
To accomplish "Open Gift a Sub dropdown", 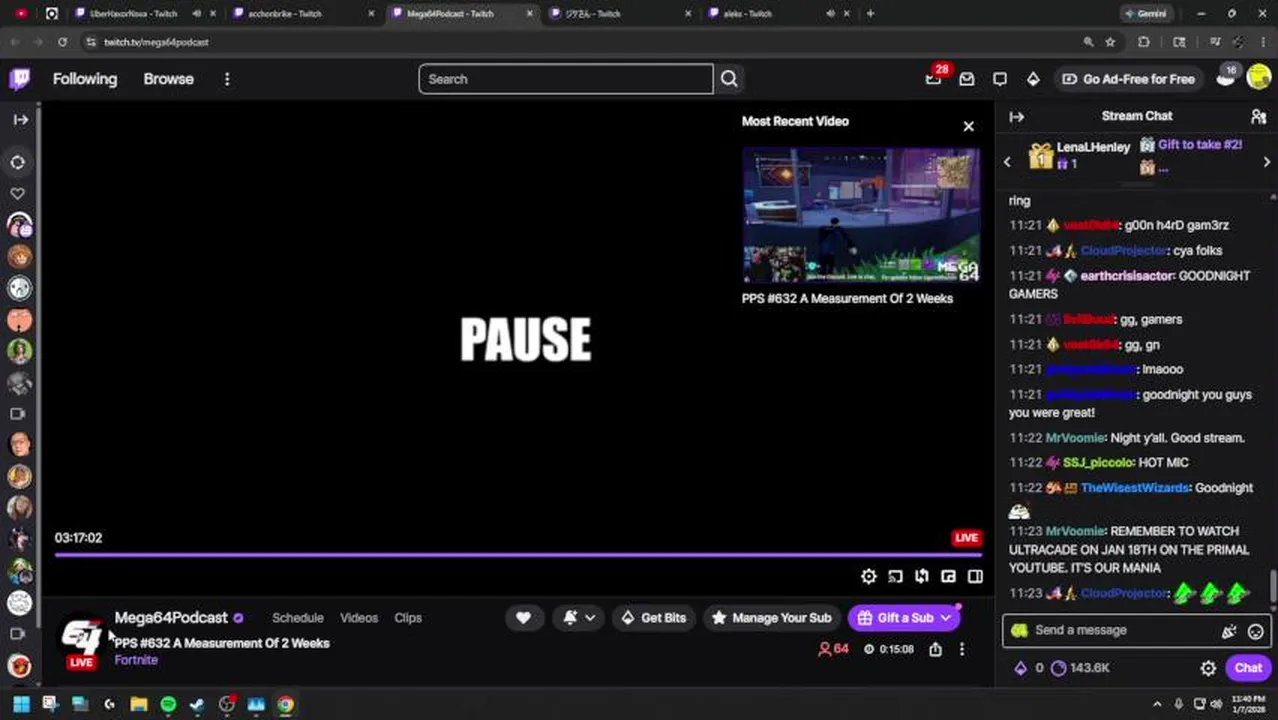I will (904, 618).
